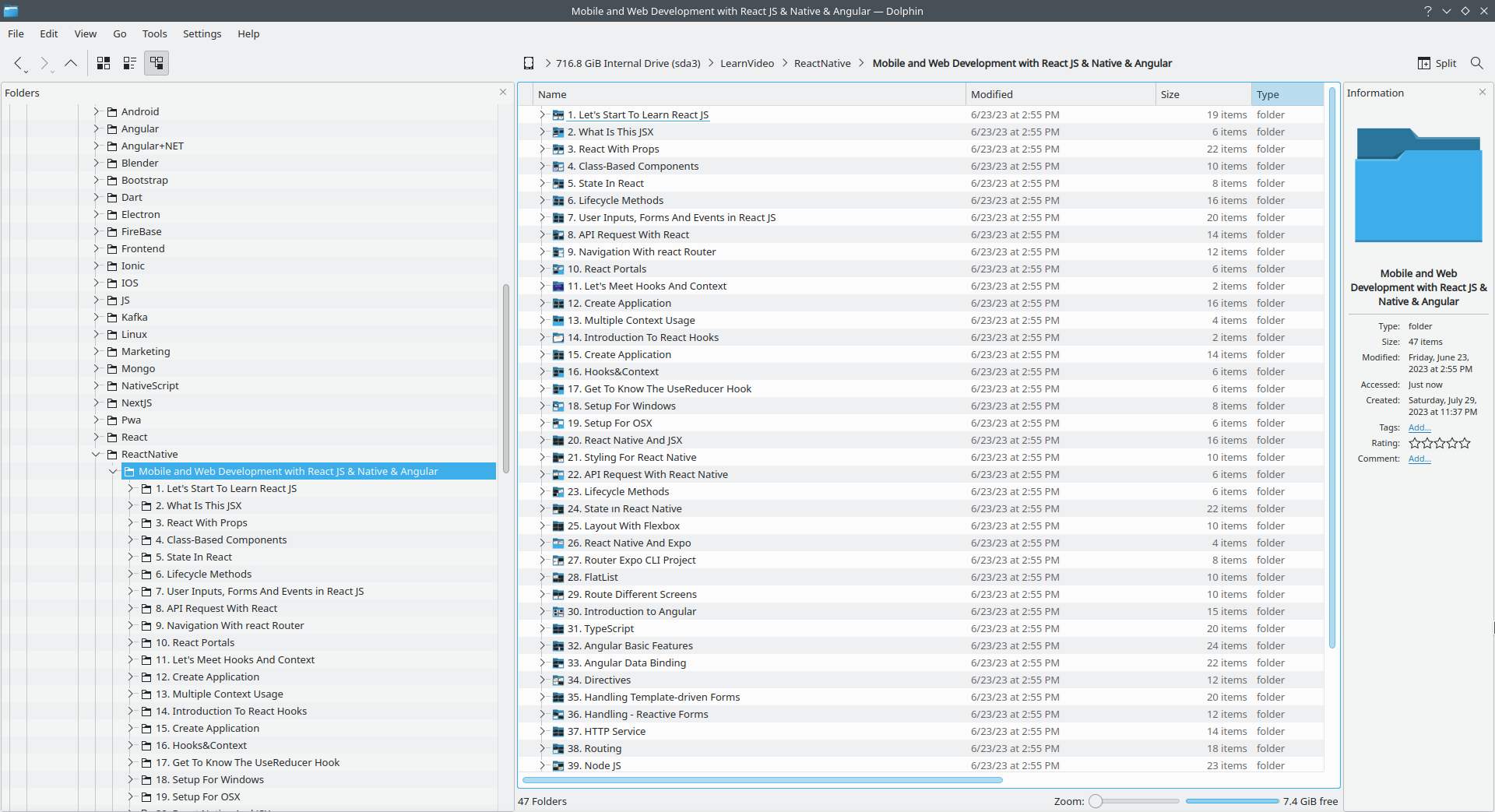
Task: Click folder icon for 1. Let's Start To Learn React JS in file list
Action: click(558, 115)
